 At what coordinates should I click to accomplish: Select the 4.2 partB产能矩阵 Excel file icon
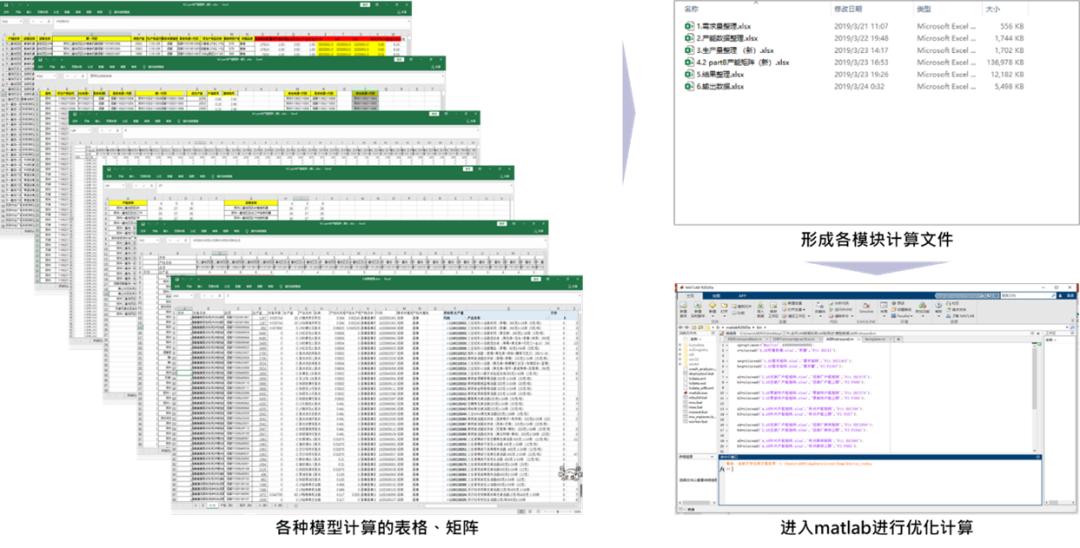pyautogui.click(x=689, y=62)
